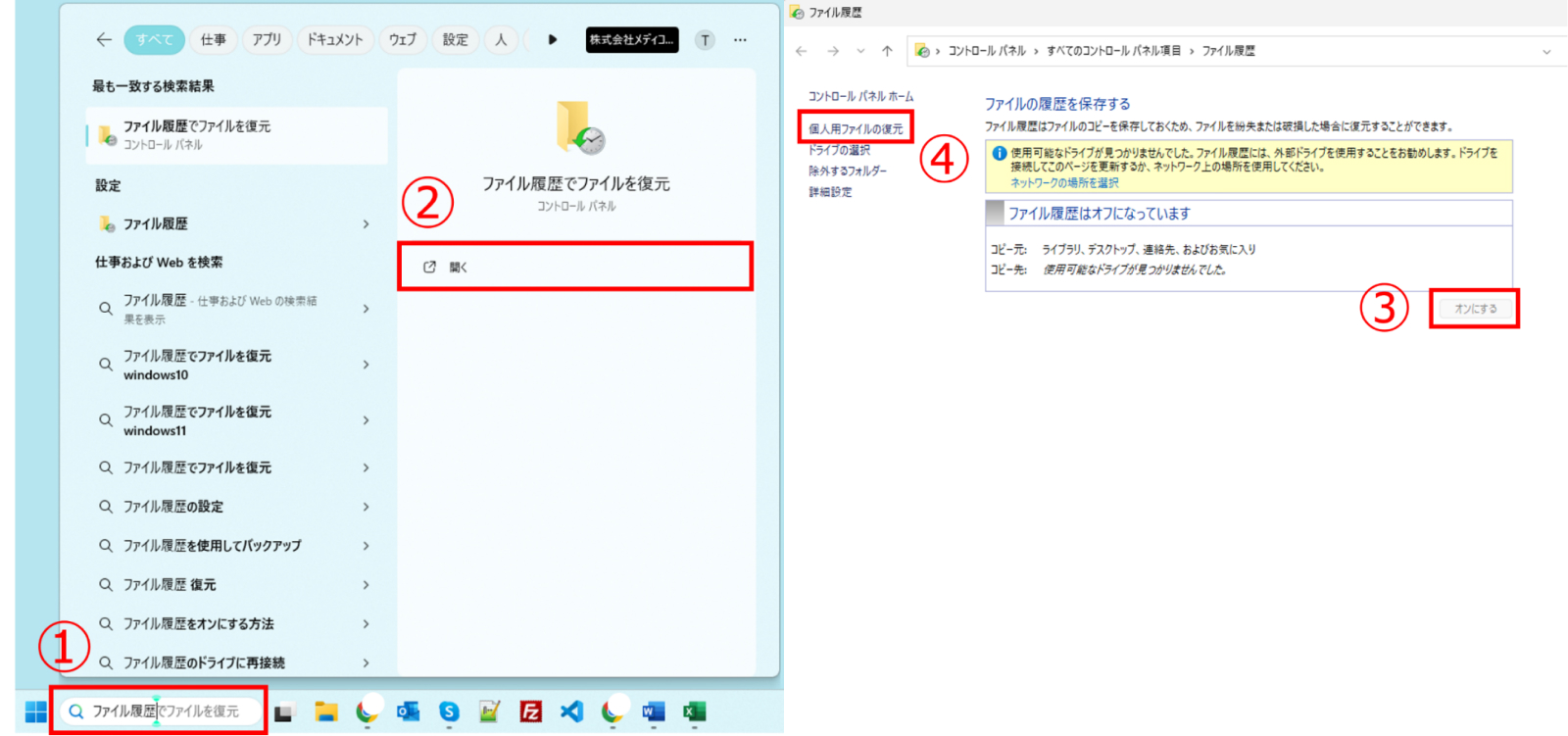
Task: Click the folder icon of the ファイル履歴 setting
Action: (x=107, y=224)
